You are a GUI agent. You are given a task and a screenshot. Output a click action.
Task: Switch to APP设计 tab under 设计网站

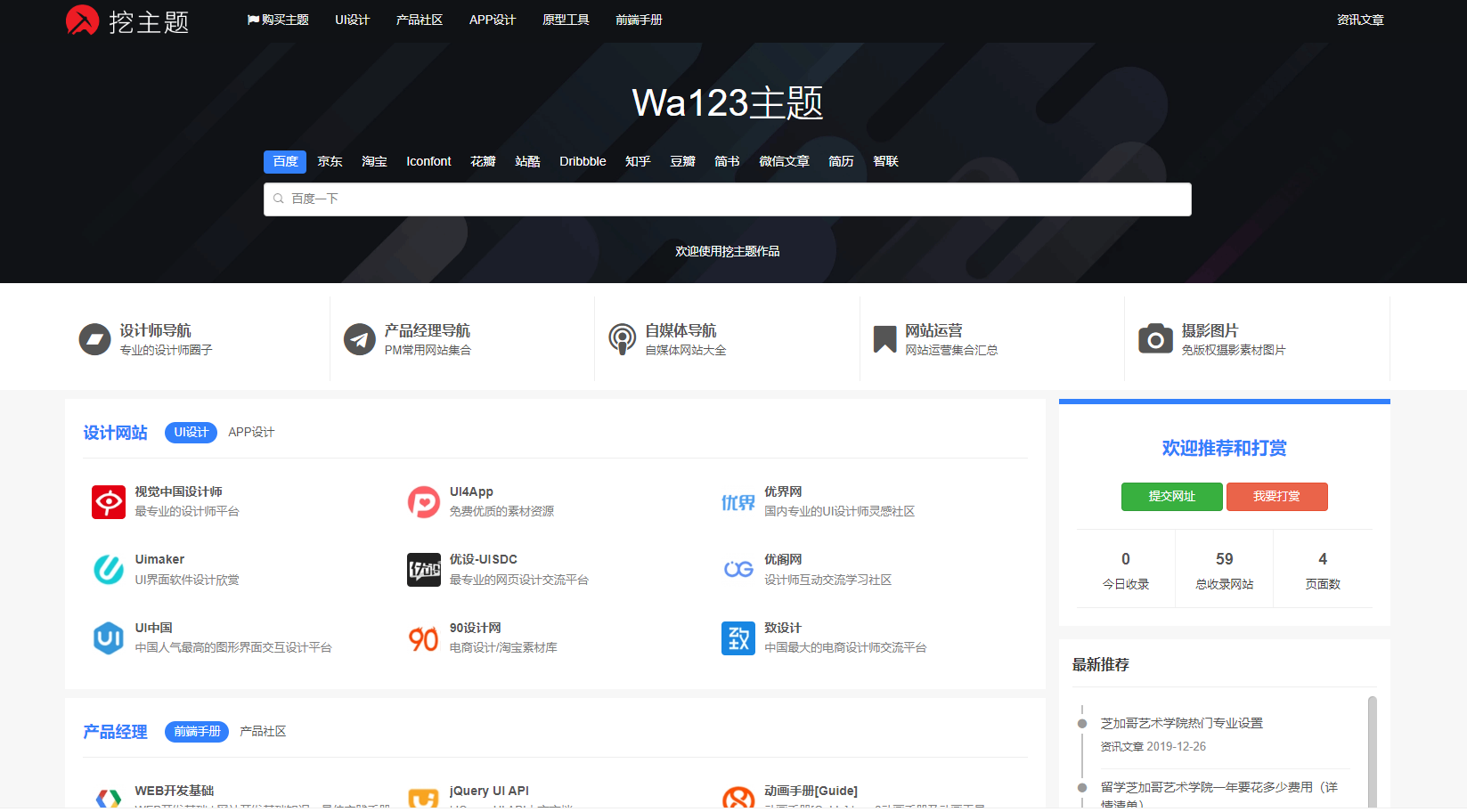(251, 432)
